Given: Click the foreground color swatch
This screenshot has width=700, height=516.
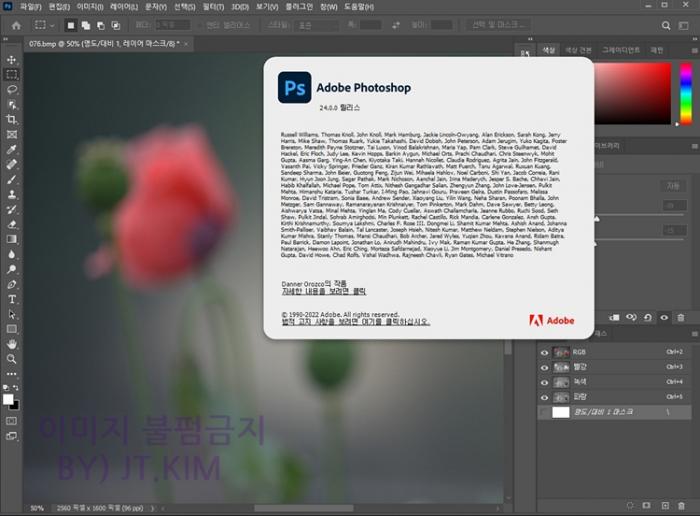Looking at the screenshot, I should click(8, 399).
